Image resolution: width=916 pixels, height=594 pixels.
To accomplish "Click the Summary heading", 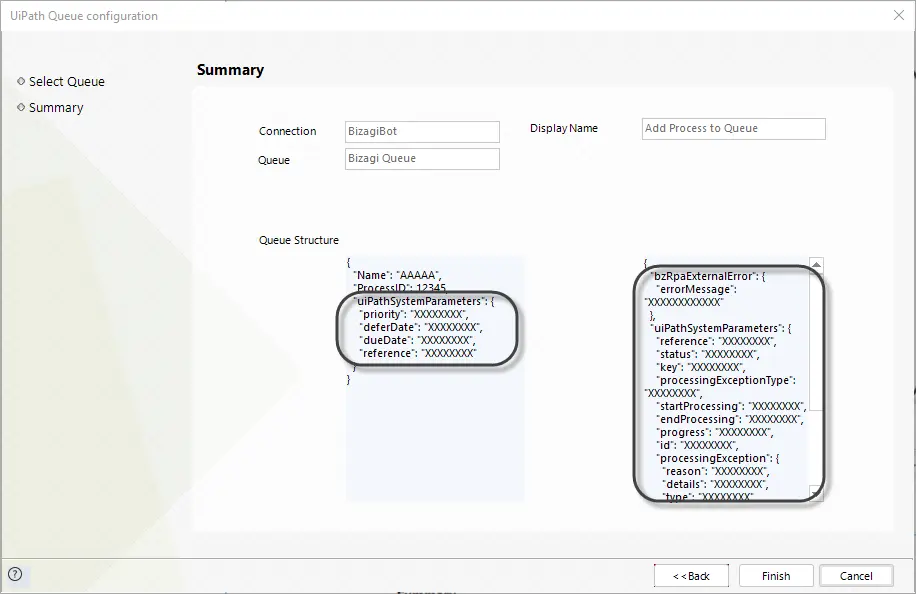I will 230,70.
